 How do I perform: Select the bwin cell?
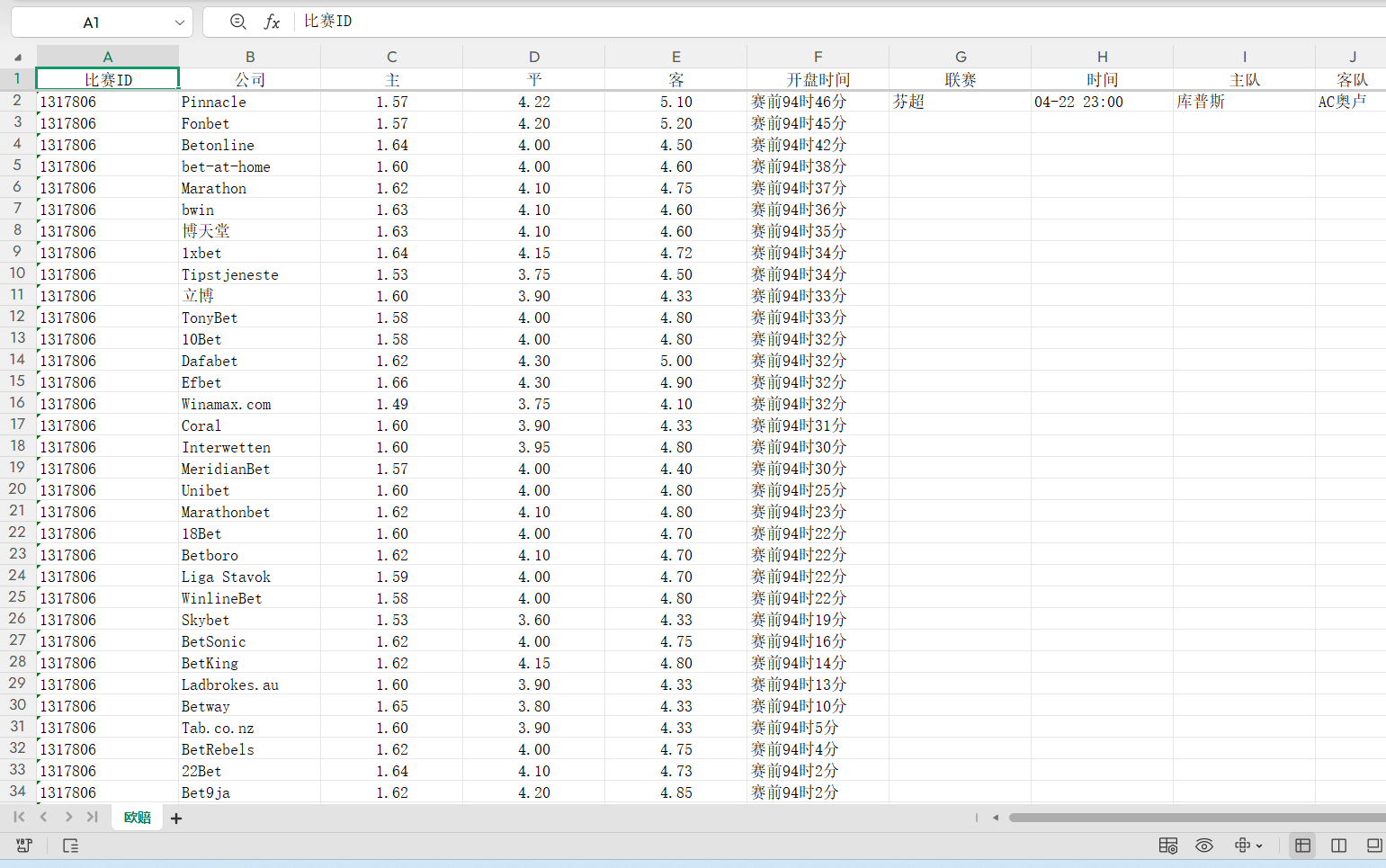(250, 210)
